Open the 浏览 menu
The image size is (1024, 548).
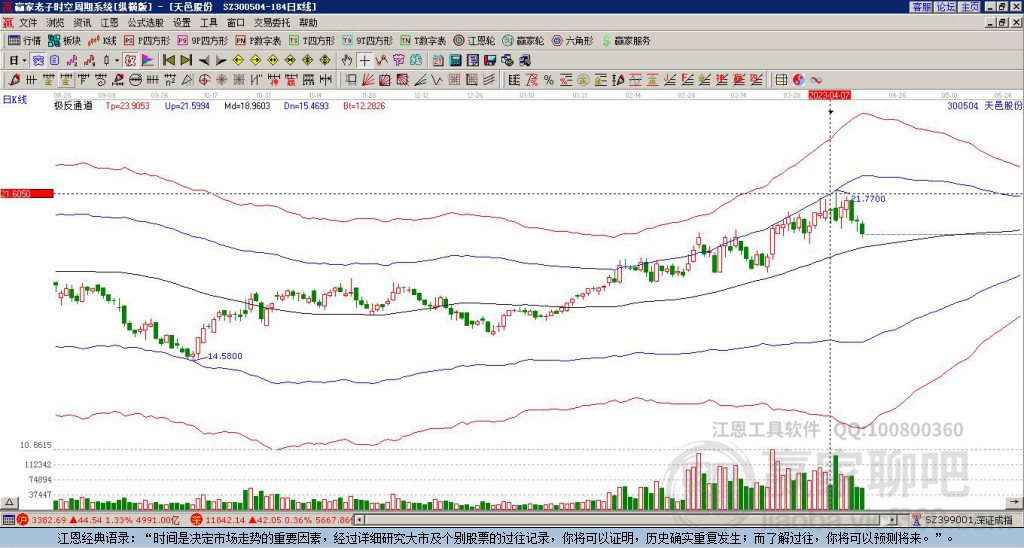pyautogui.click(x=56, y=23)
